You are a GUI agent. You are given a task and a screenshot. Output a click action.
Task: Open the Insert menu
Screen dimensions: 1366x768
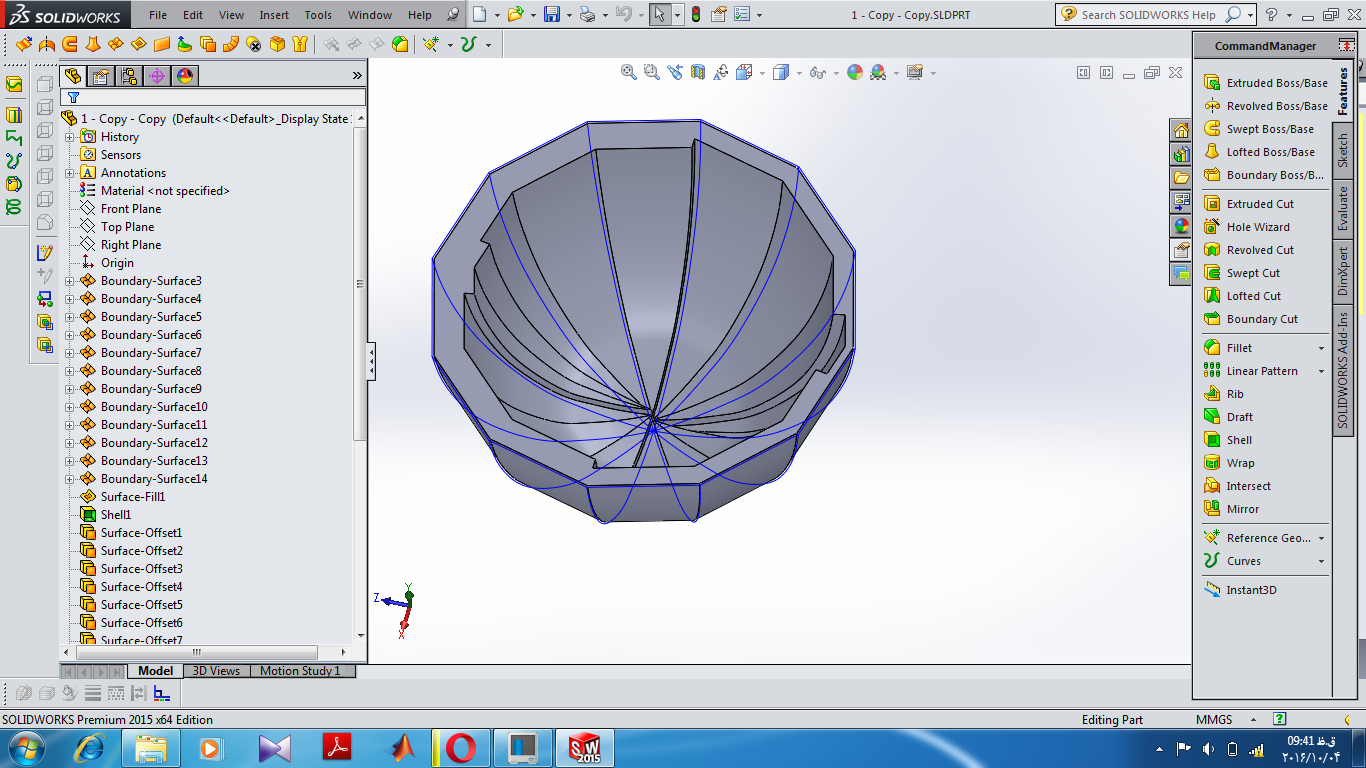(x=274, y=15)
